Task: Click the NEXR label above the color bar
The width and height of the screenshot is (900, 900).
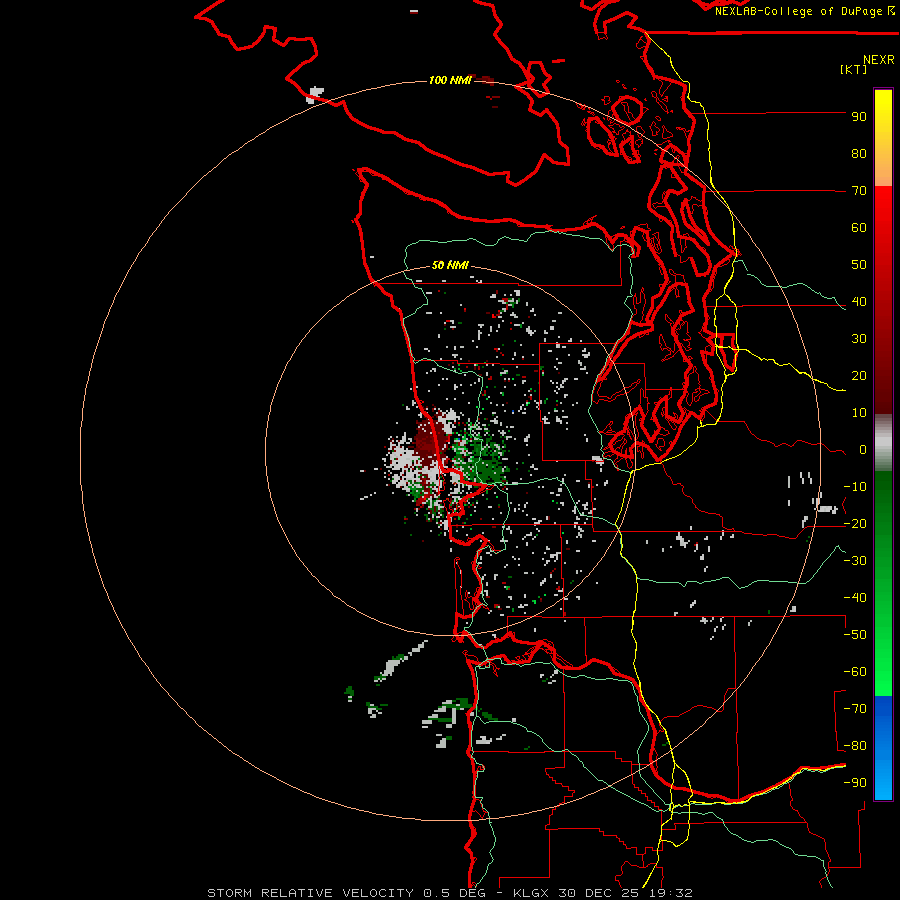Action: pyautogui.click(x=879, y=59)
